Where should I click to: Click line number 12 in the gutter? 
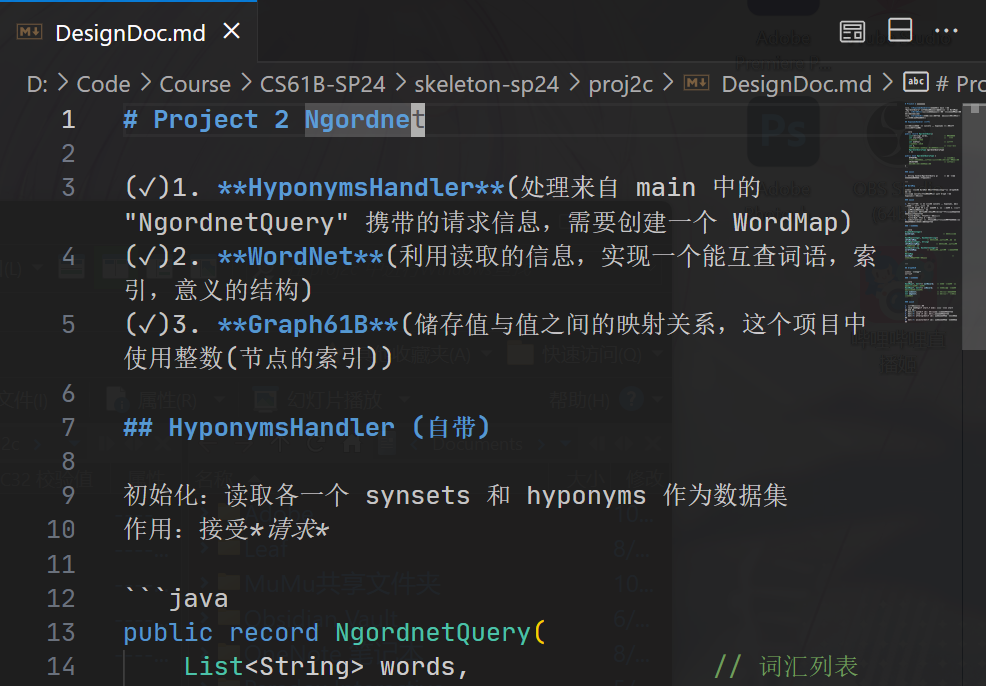61,598
